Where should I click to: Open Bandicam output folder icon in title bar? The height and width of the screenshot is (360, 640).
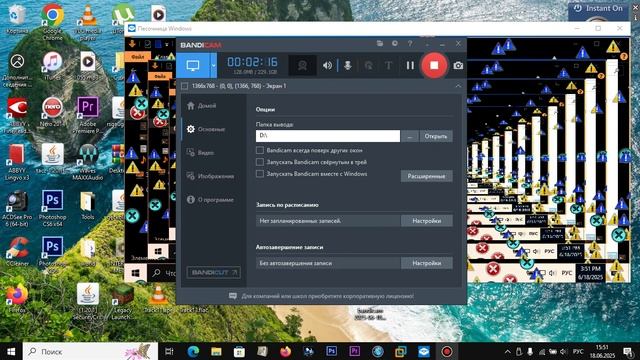[380, 43]
